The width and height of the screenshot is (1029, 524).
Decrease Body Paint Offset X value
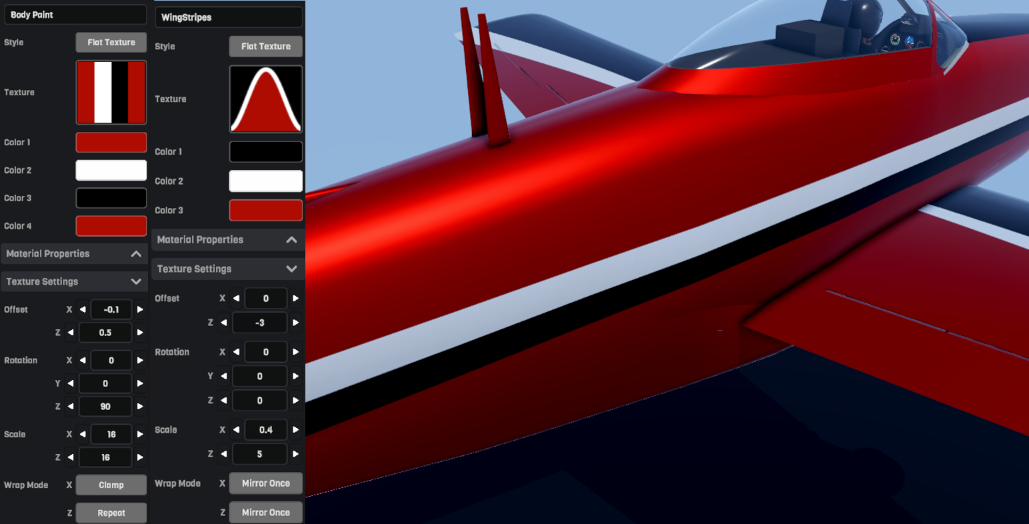[x=83, y=309]
